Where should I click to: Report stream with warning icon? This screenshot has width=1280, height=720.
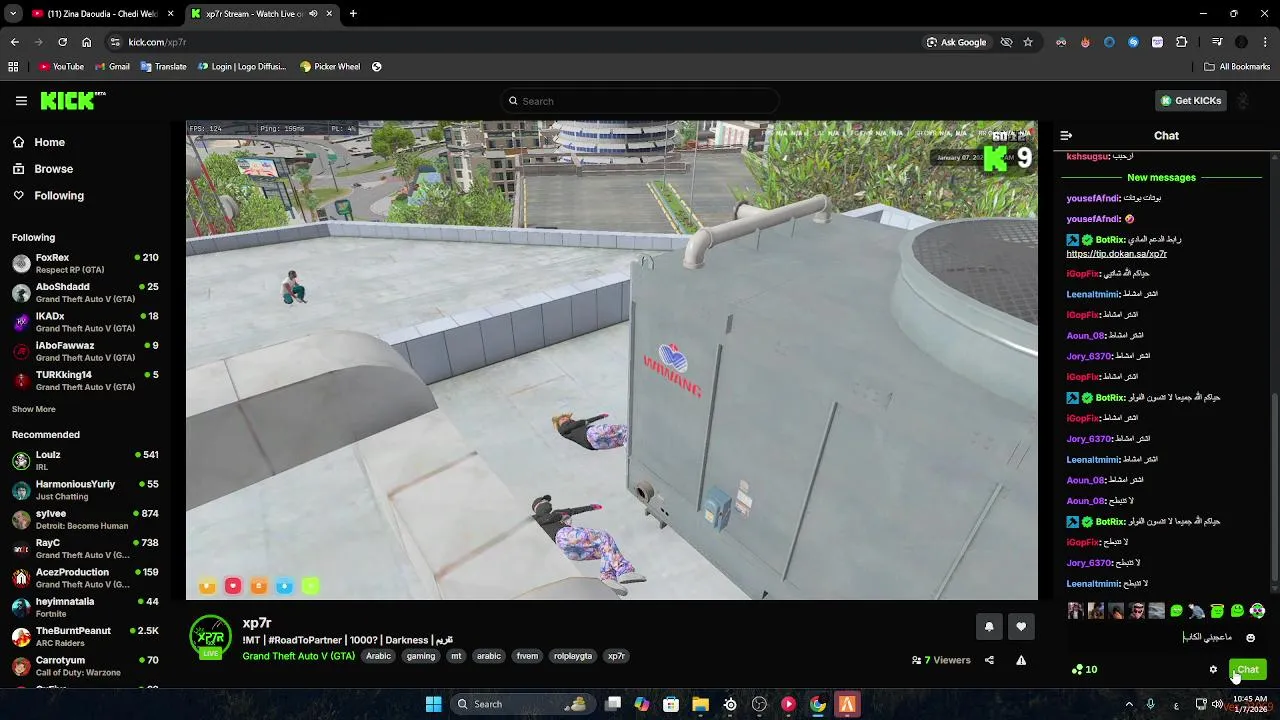1021,660
